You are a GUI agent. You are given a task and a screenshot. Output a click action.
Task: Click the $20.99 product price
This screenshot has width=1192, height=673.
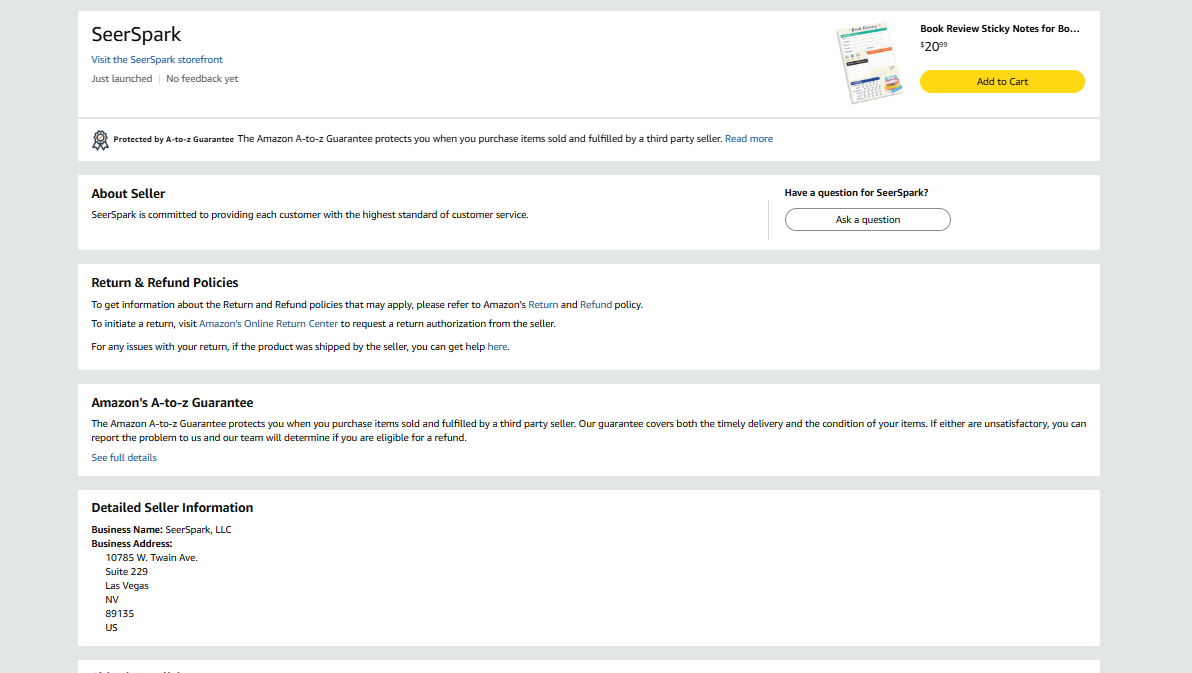933,46
